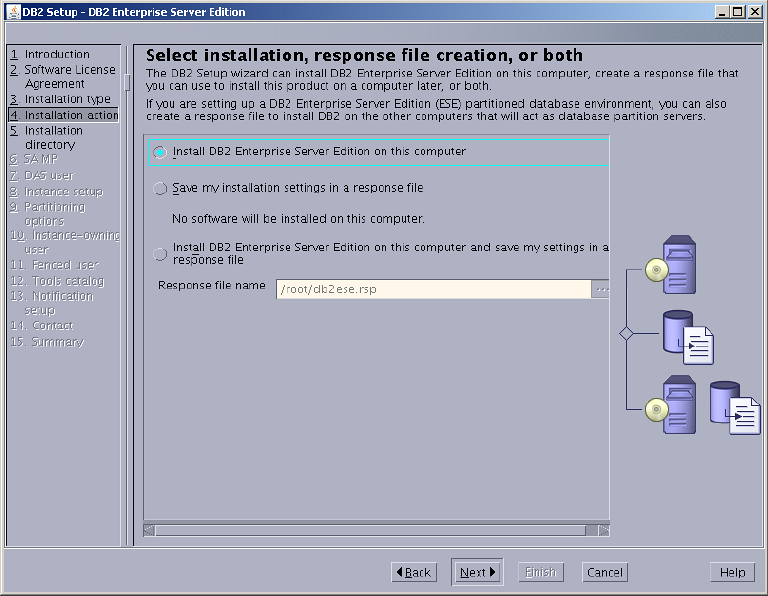Click the Java icon in the title bar
The image size is (768, 596).
tap(13, 12)
